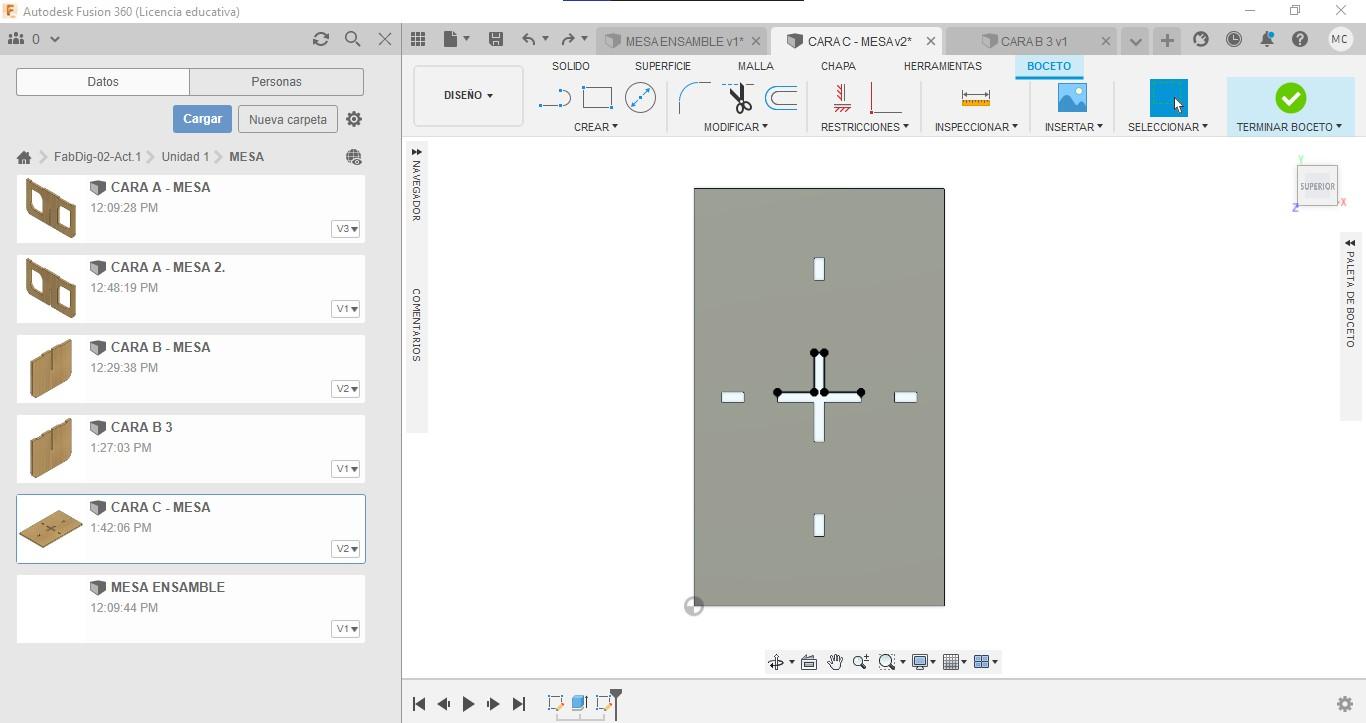Activate the Trim scissors tool
1366x723 pixels.
click(x=740, y=98)
